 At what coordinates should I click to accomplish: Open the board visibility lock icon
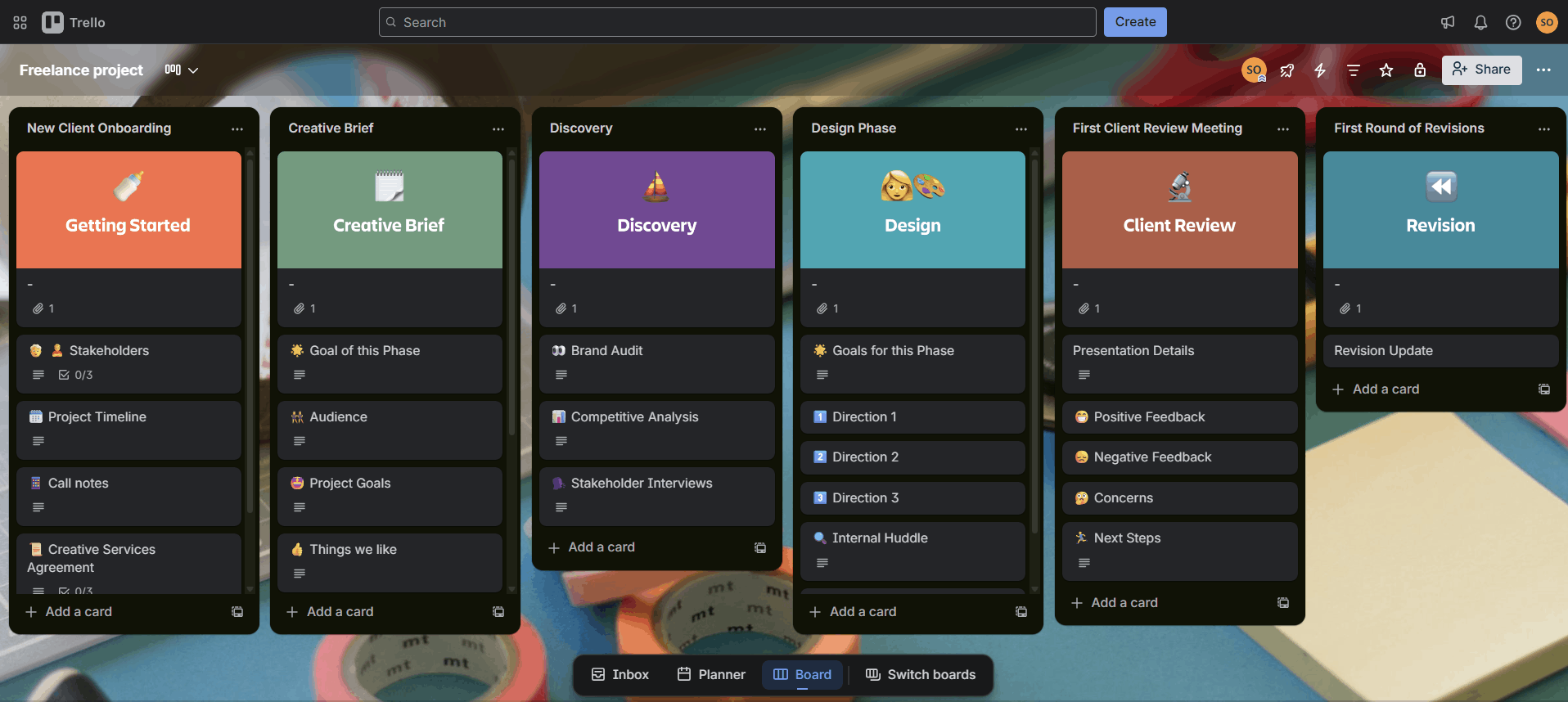(1420, 70)
